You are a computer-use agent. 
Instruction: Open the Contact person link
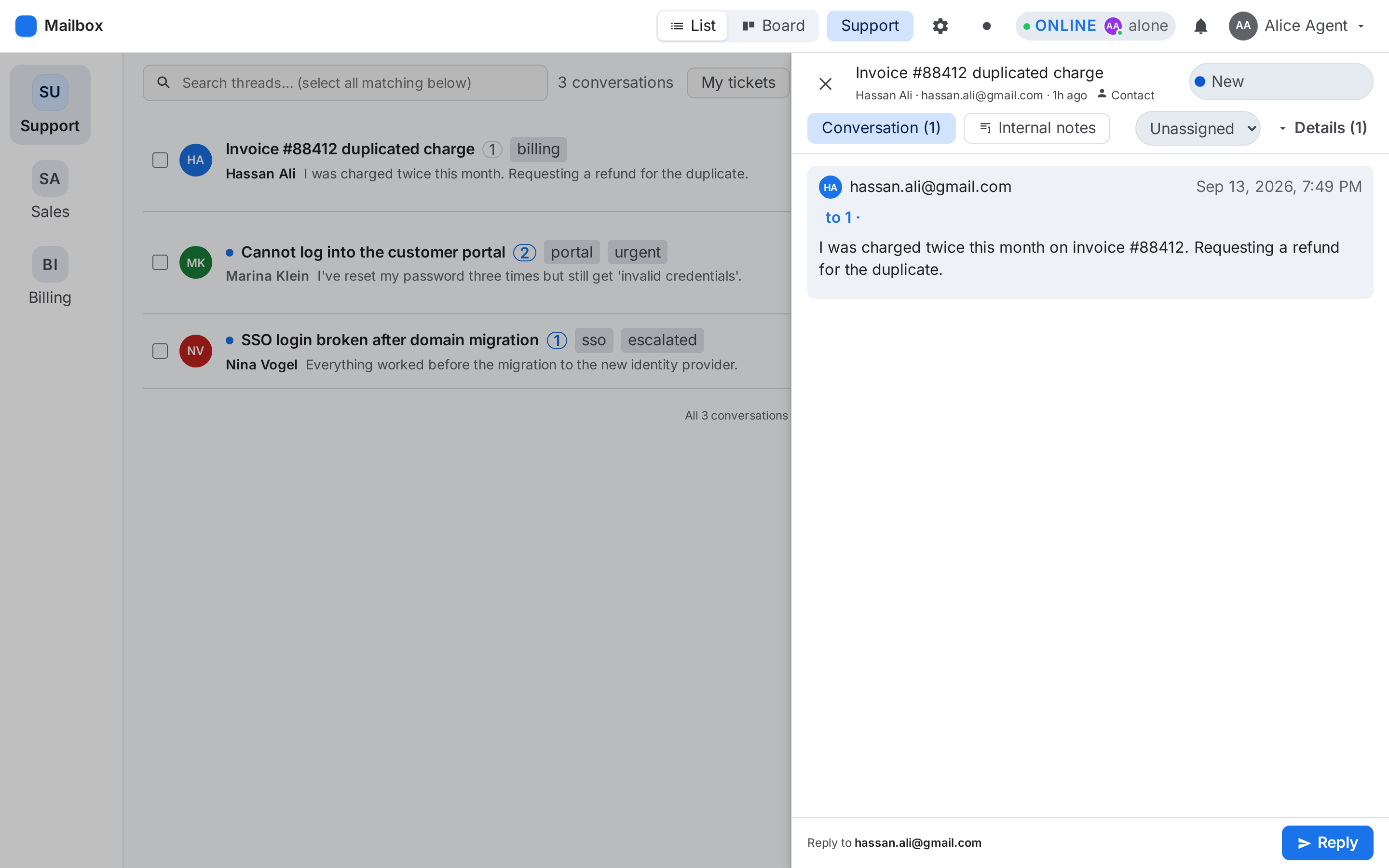[1126, 95]
